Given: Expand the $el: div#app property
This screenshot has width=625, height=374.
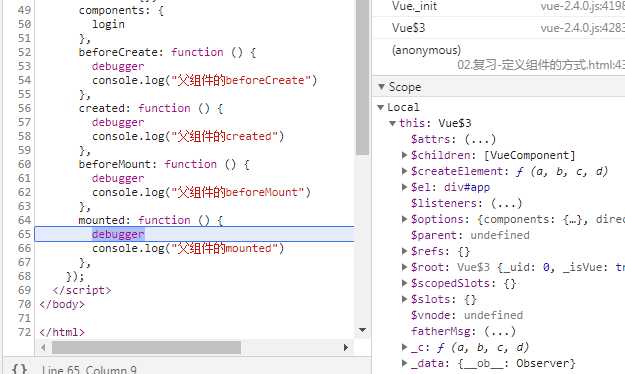Looking at the screenshot, I should [404, 187].
